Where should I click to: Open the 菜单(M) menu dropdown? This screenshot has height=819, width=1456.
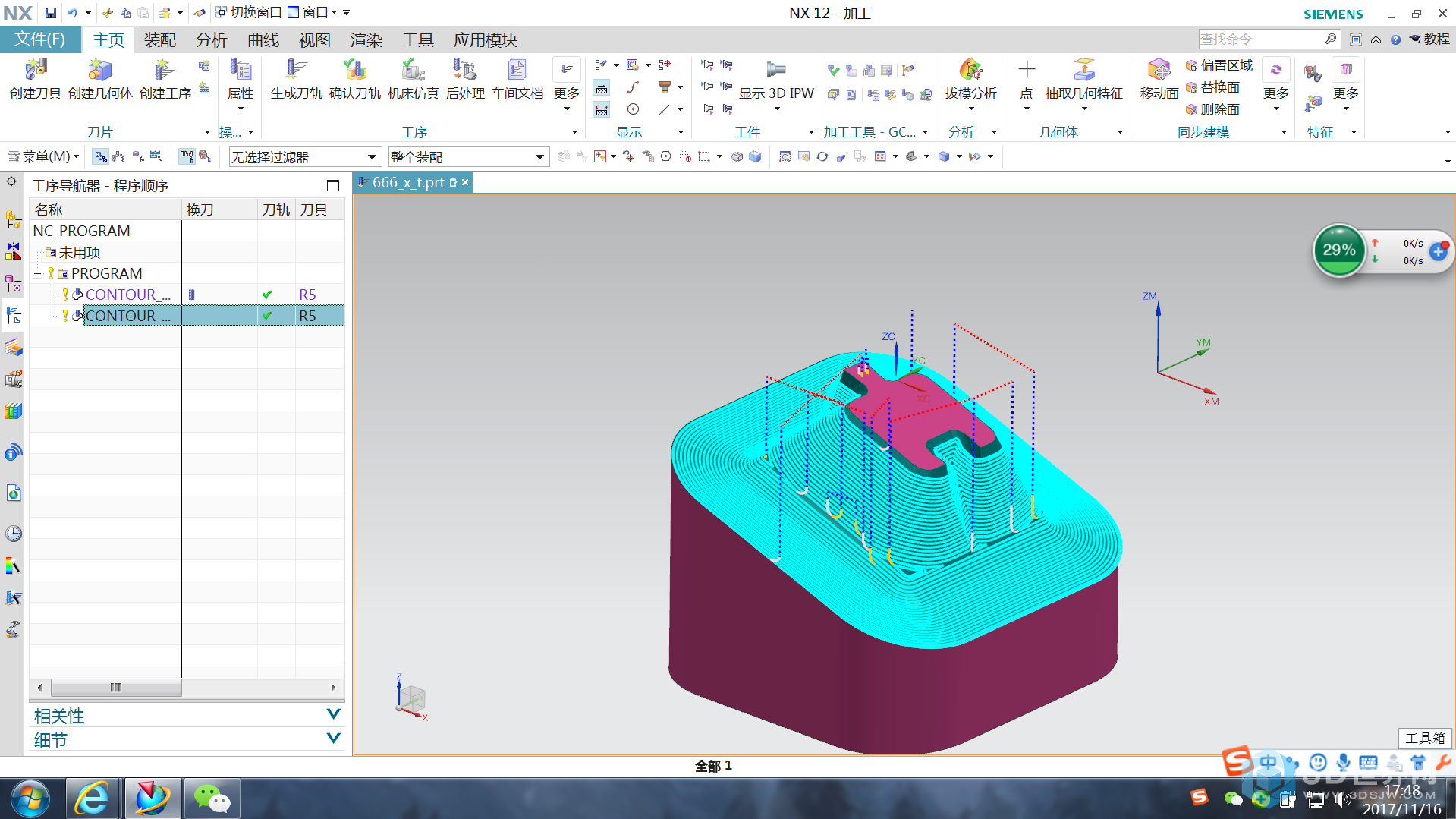coord(43,156)
